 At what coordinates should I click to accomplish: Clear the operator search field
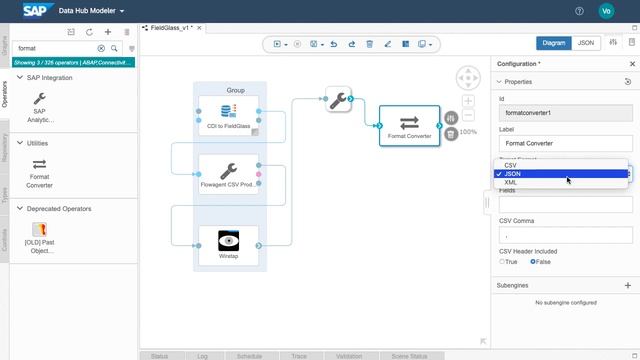pyautogui.click(x=101, y=48)
